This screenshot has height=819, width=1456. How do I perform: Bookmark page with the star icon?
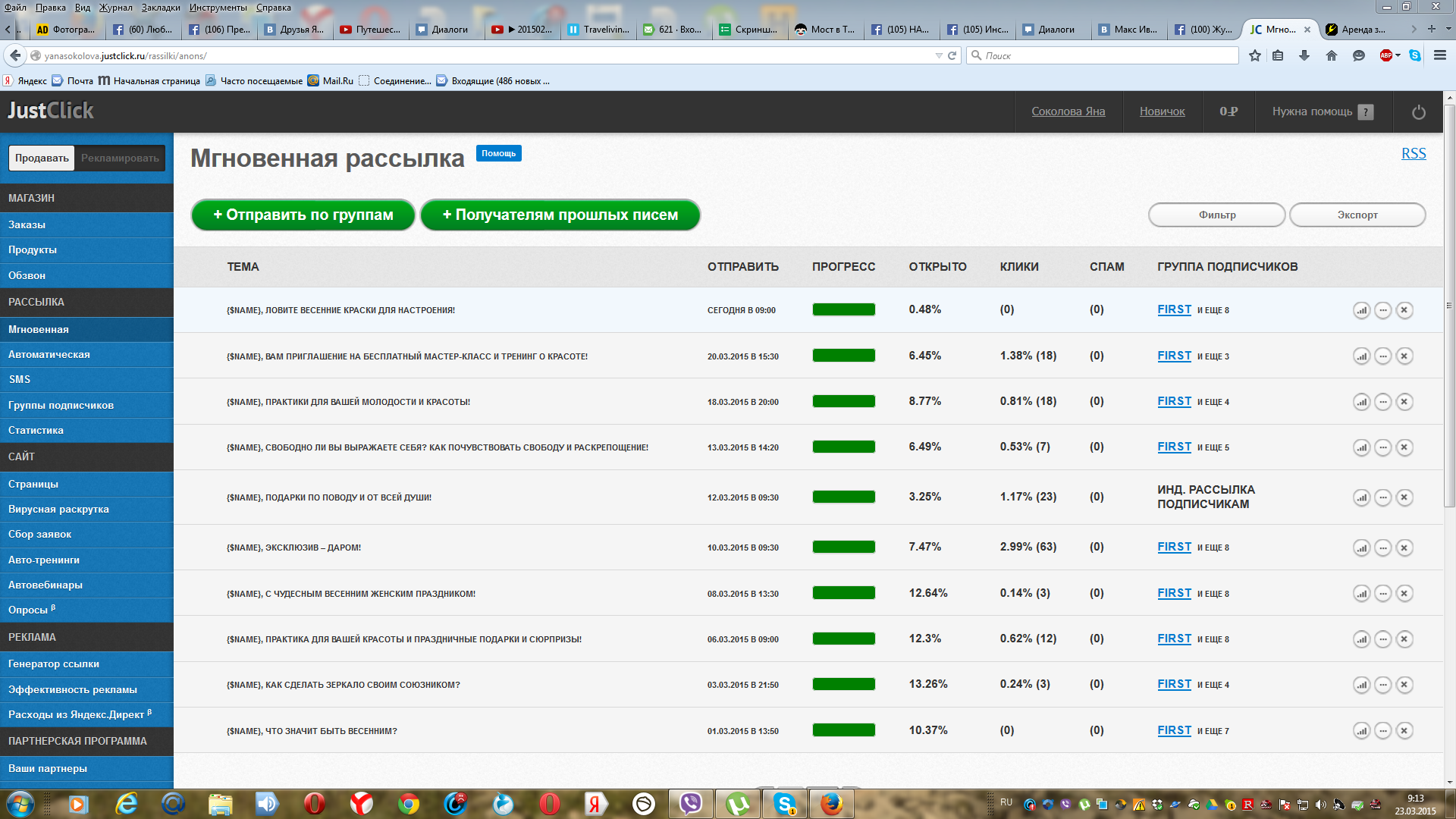click(x=1254, y=55)
